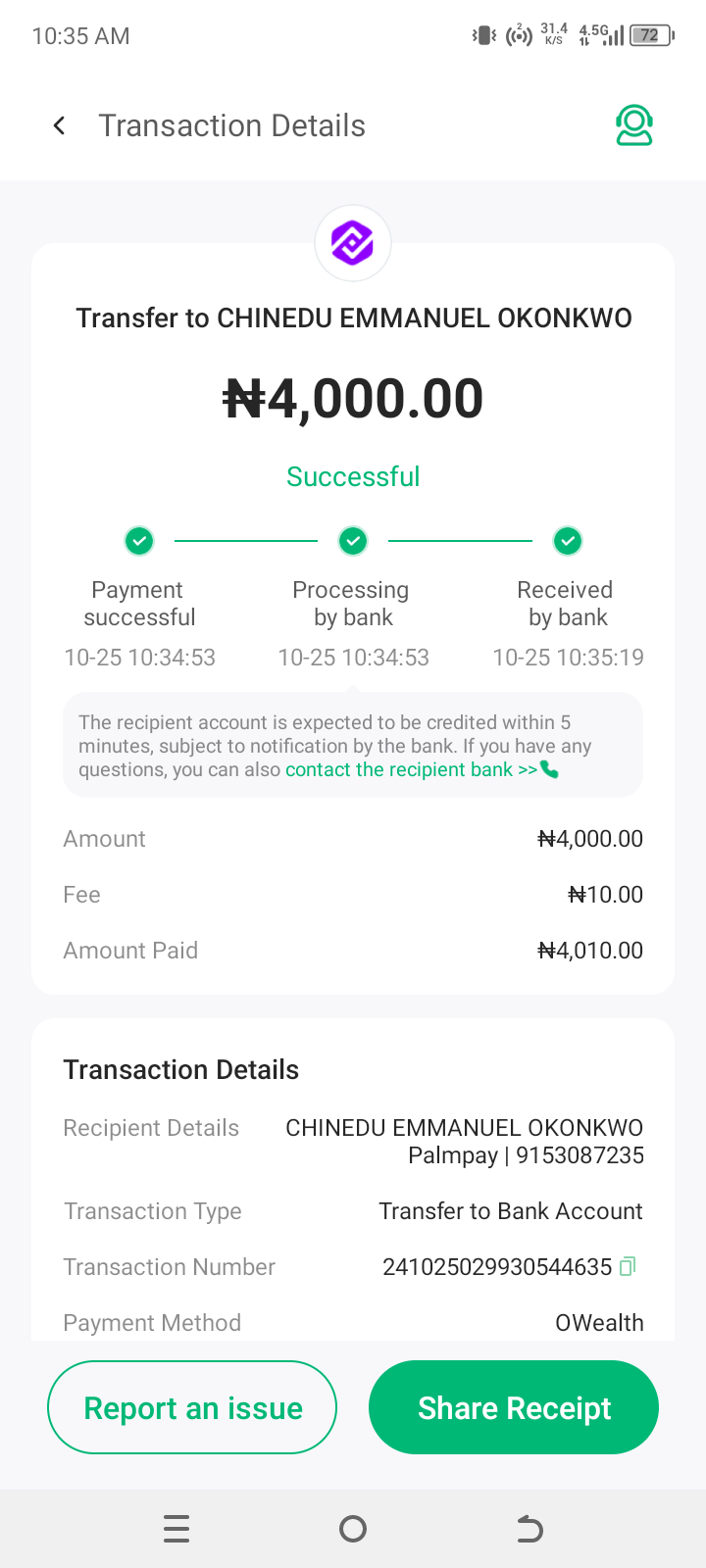Tap the battery indicator in status bar

651,36
